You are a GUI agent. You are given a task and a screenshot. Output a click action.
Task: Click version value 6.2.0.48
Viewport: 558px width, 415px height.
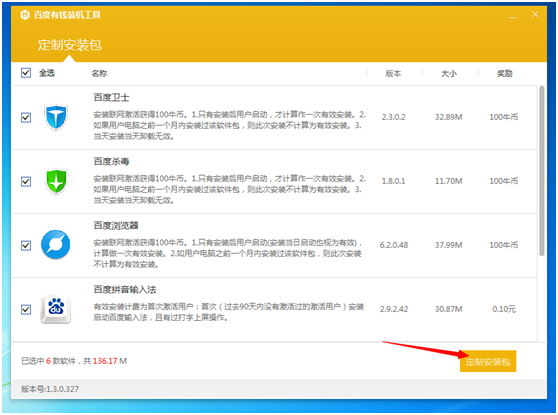394,245
